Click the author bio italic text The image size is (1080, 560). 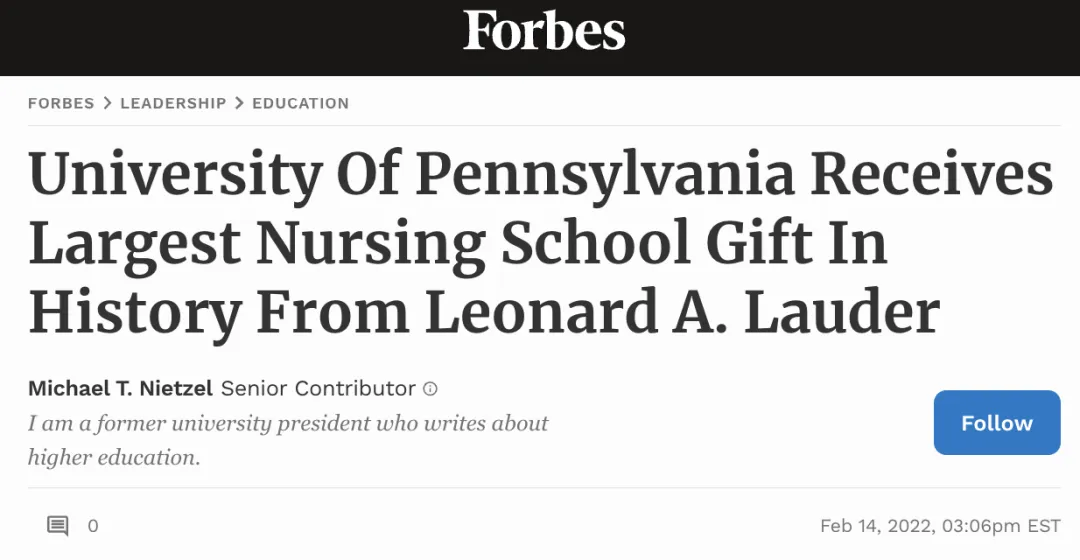point(288,423)
